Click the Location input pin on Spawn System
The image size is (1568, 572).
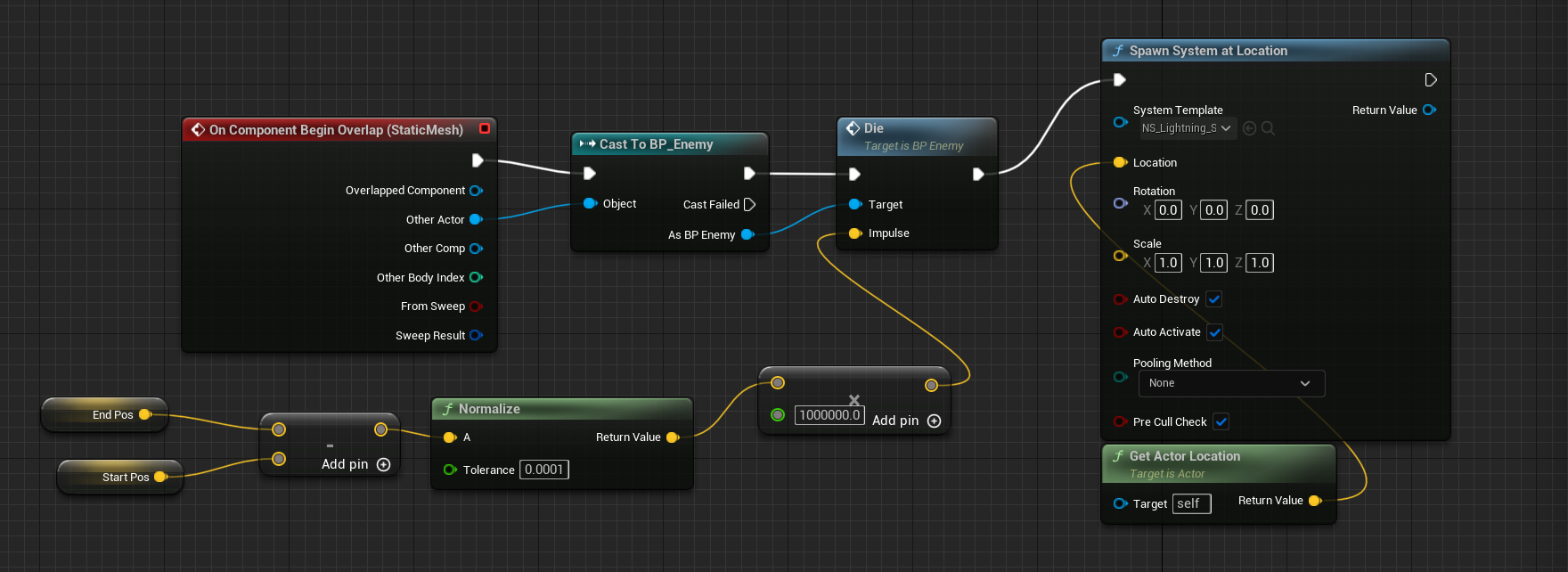pyautogui.click(x=1120, y=162)
